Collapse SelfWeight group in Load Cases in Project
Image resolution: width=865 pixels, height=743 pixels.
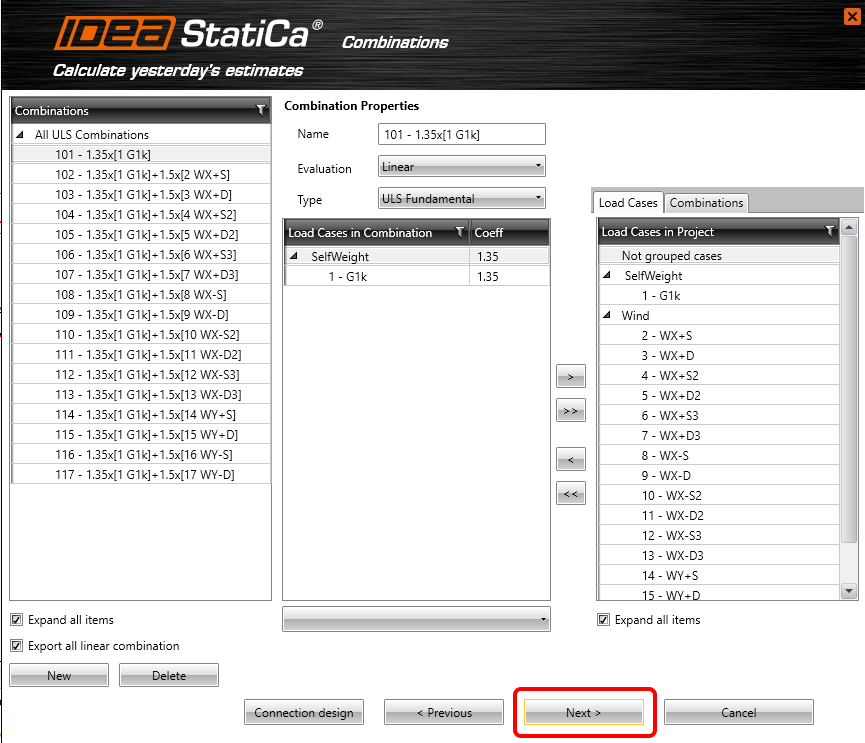coord(607,275)
